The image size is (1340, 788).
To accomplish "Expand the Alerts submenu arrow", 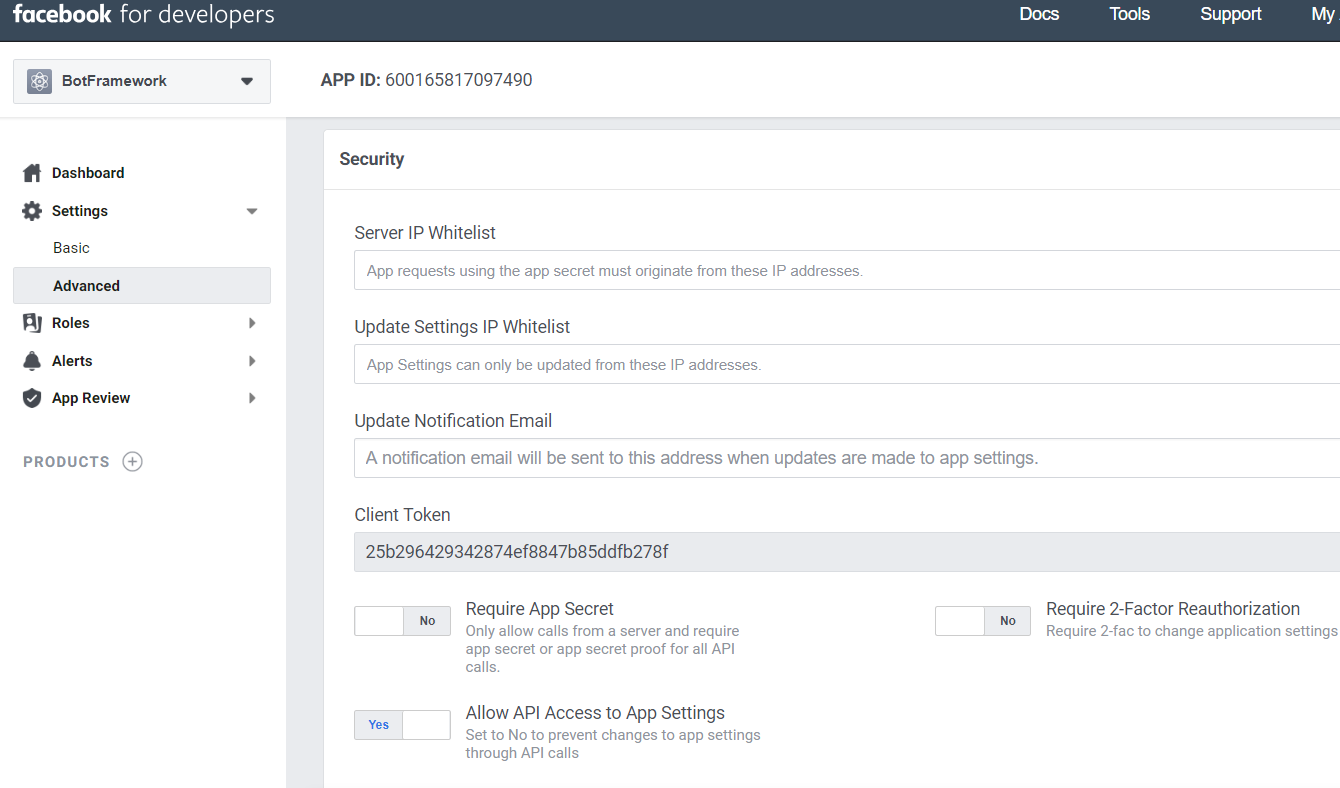I will click(x=252, y=361).
